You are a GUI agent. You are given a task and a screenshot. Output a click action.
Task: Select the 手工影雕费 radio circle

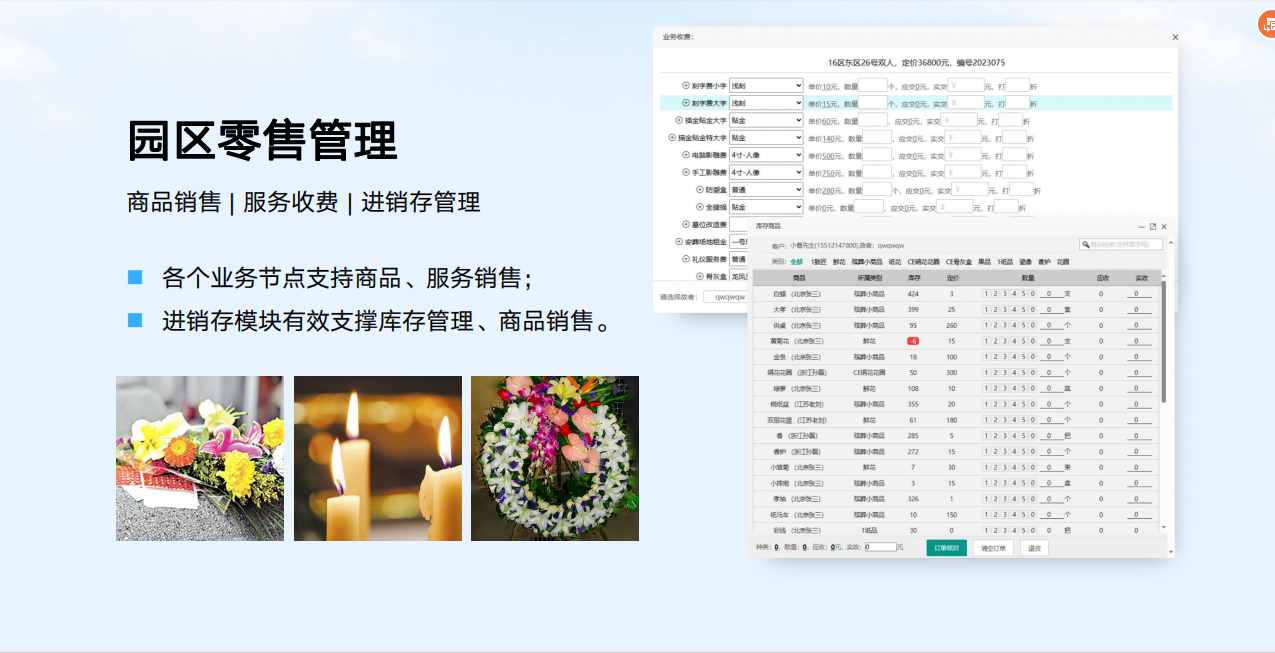pyautogui.click(x=686, y=172)
